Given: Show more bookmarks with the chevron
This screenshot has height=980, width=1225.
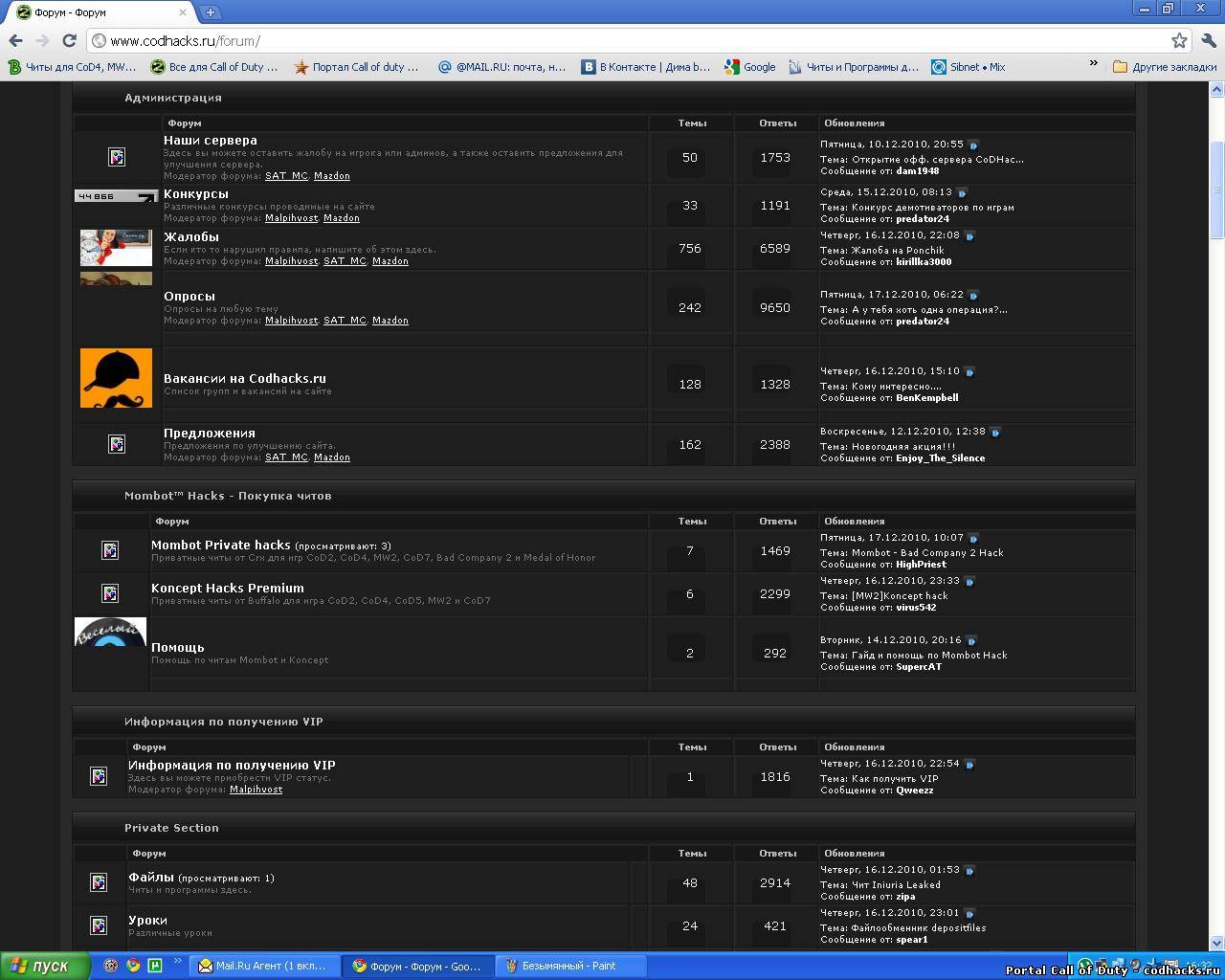Looking at the screenshot, I should pyautogui.click(x=1093, y=64).
